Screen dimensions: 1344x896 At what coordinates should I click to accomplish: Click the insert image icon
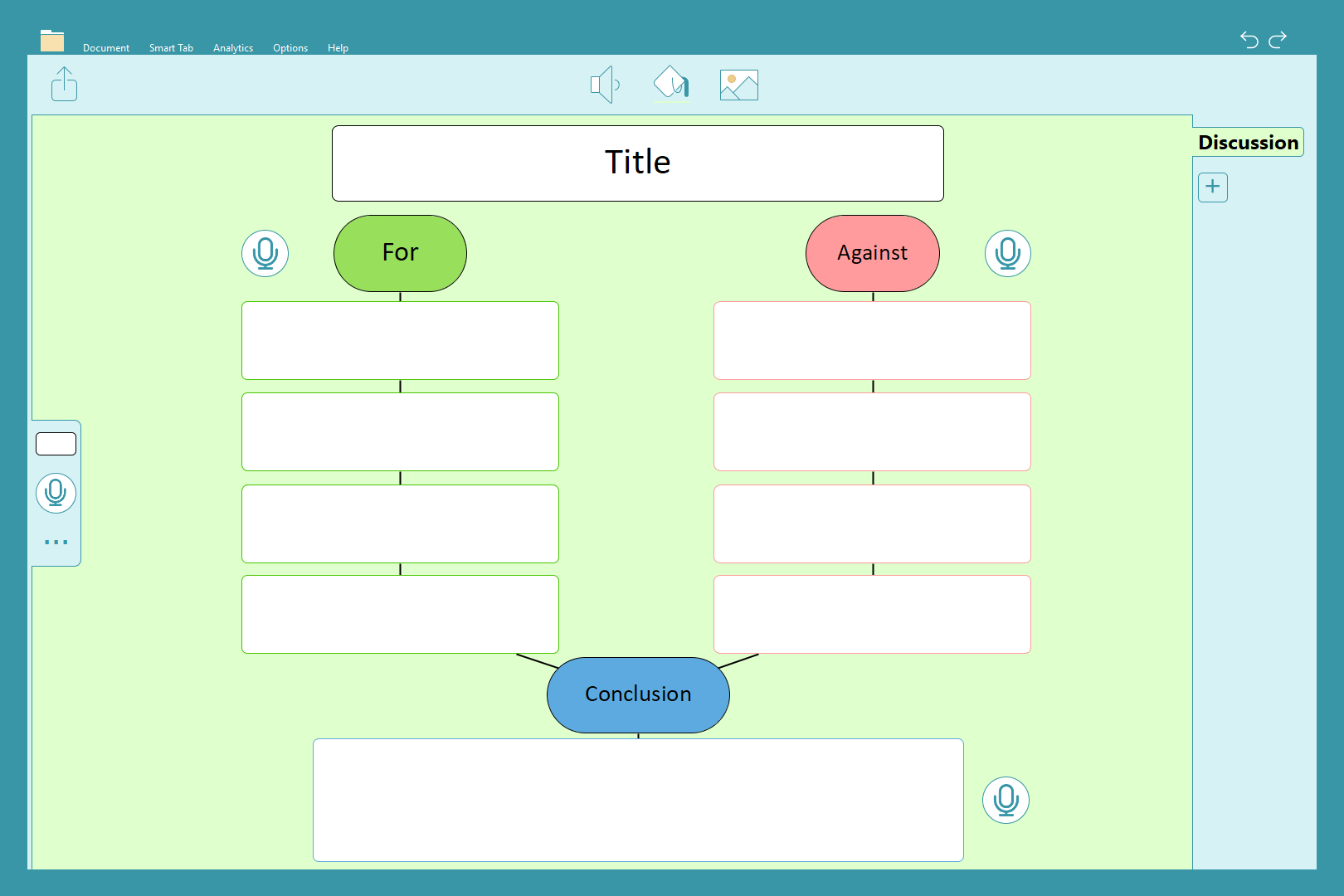tap(738, 85)
